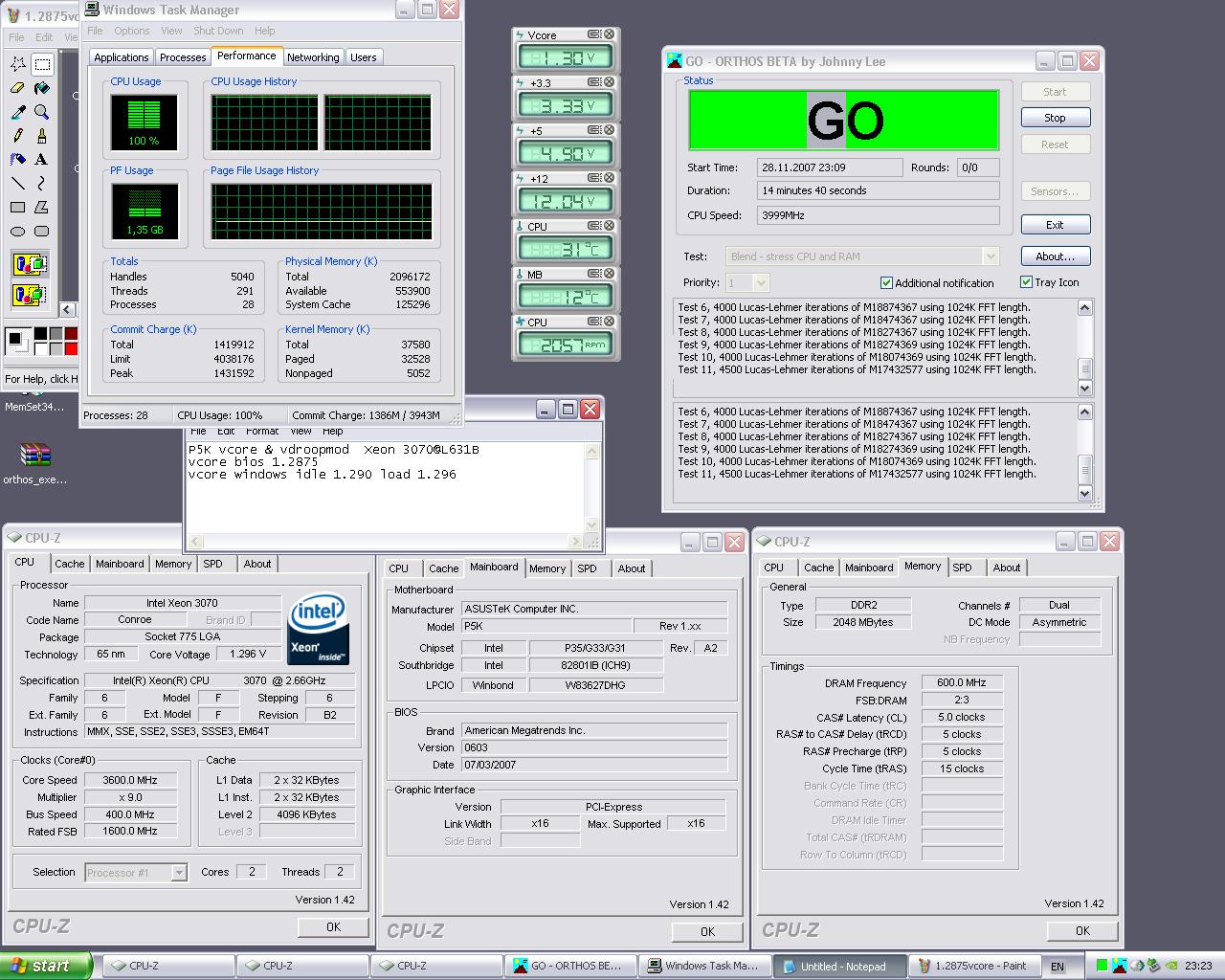Open Format menu in Notepad
Image resolution: width=1225 pixels, height=980 pixels.
pyautogui.click(x=262, y=433)
